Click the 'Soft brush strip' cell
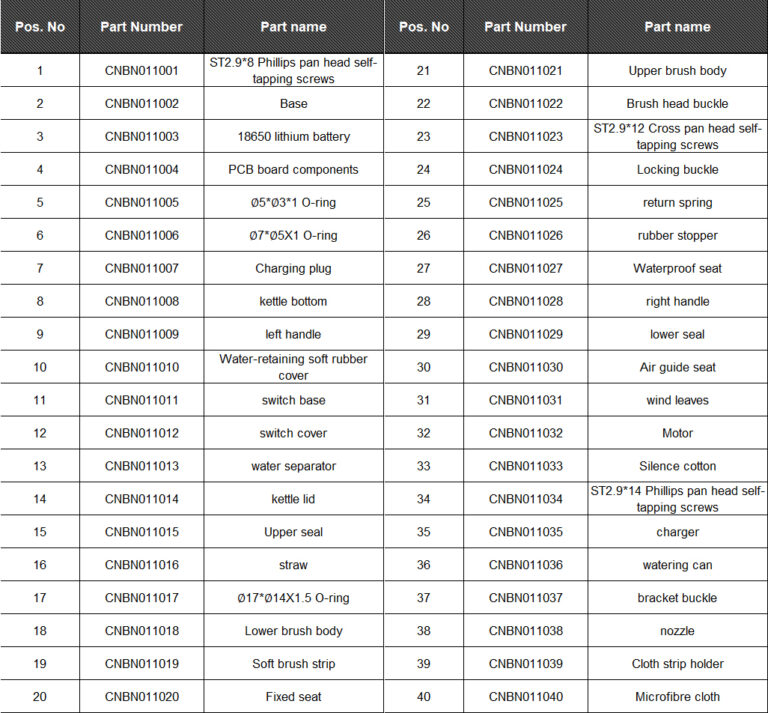The width and height of the screenshot is (768, 713). click(293, 664)
